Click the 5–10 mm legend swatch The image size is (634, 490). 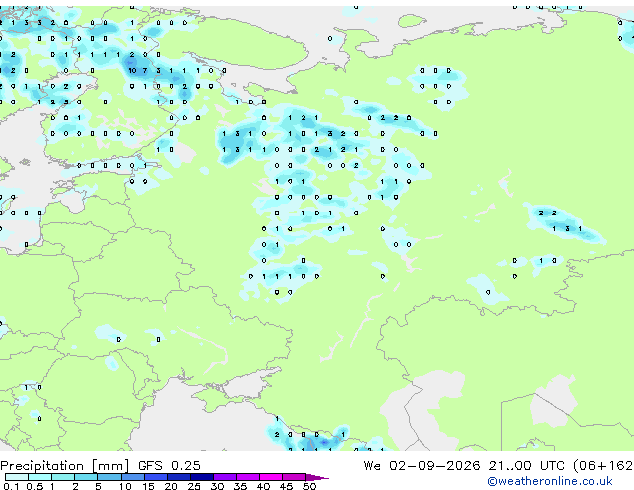[x=109, y=477]
